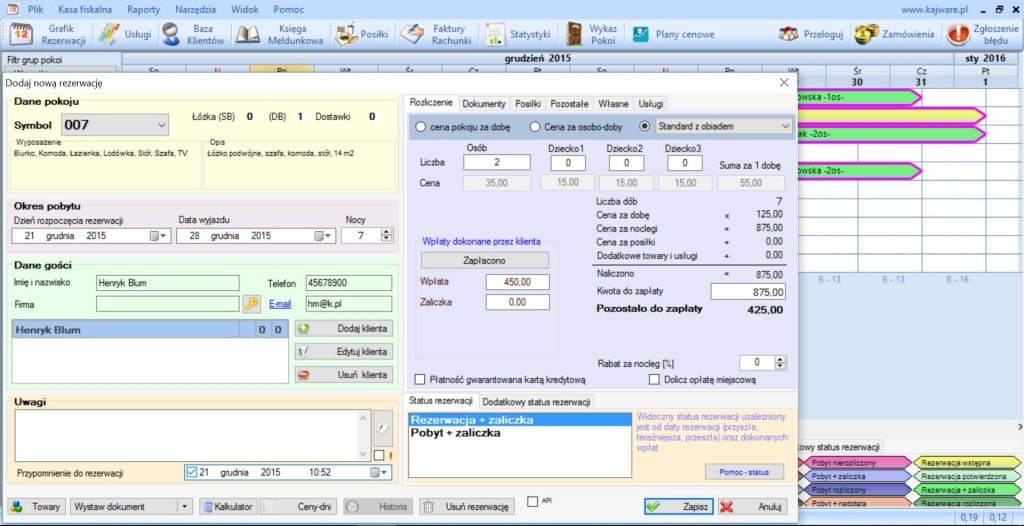Click the key icon beside Firma field
The height and width of the screenshot is (526, 1024).
pos(251,304)
